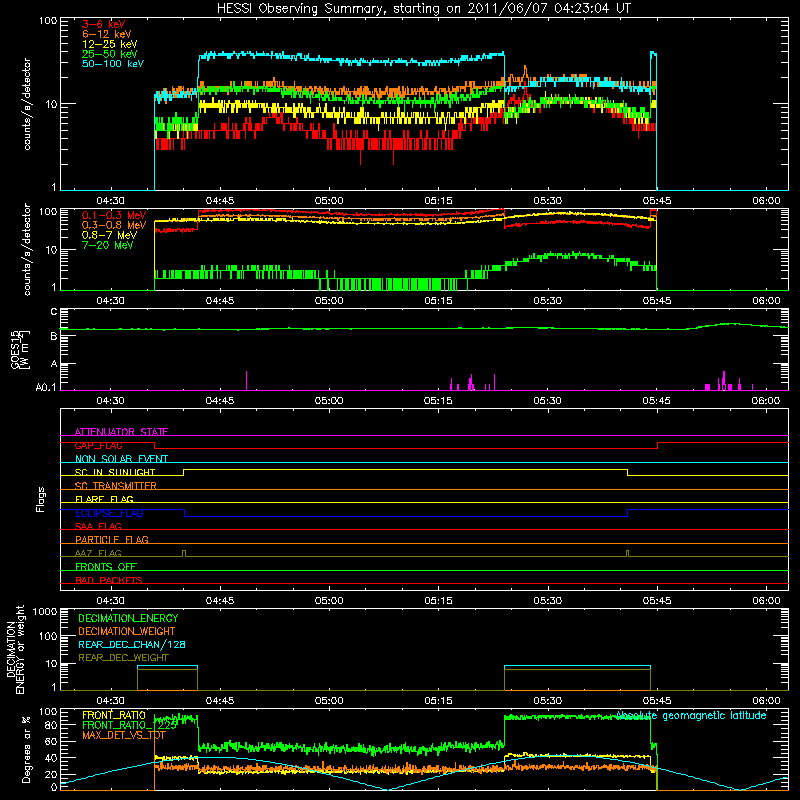Image resolution: width=800 pixels, height=800 pixels.
Task: Click the 80 tick on Degrees axis
Action: (x=51, y=724)
